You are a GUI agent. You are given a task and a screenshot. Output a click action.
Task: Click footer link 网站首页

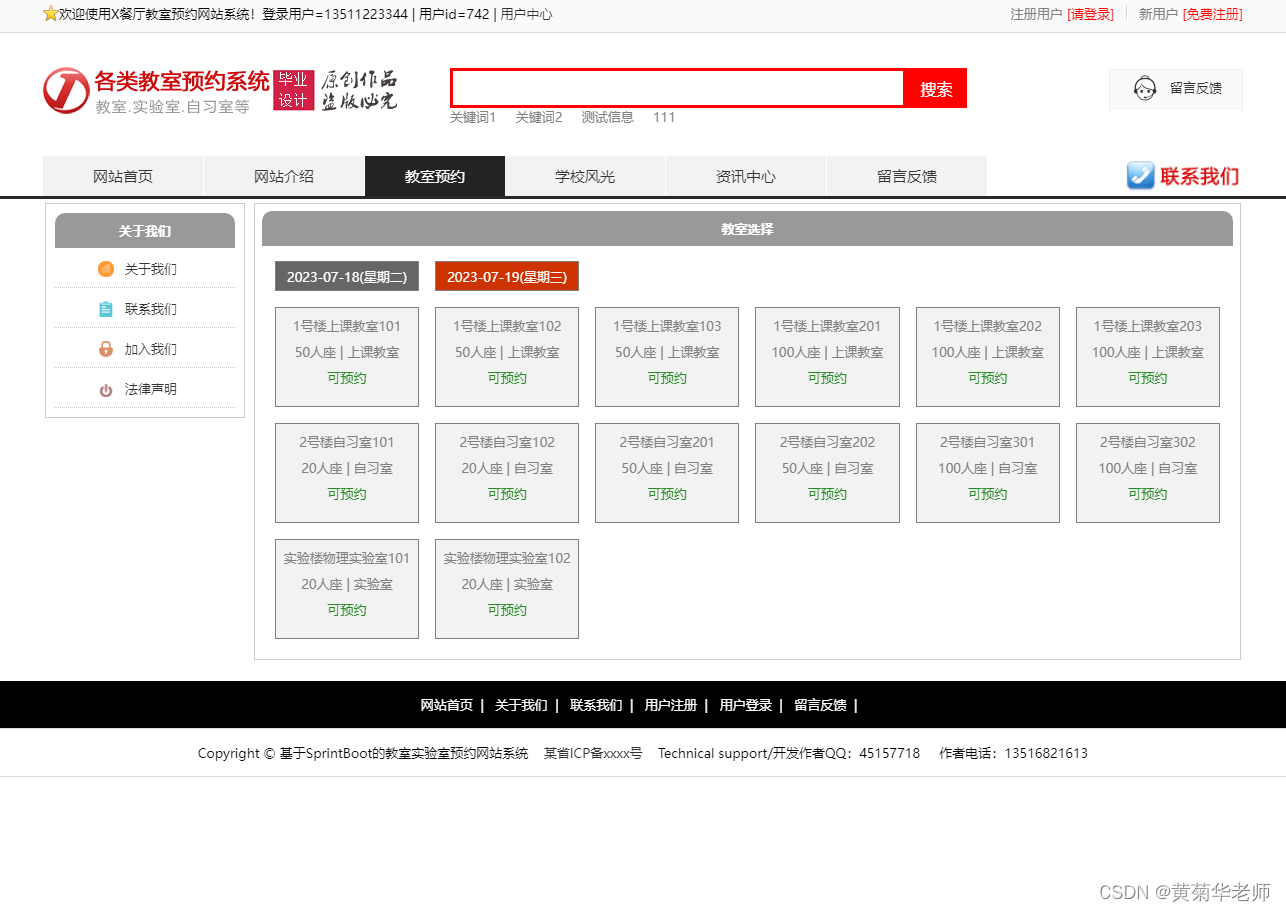(x=447, y=705)
